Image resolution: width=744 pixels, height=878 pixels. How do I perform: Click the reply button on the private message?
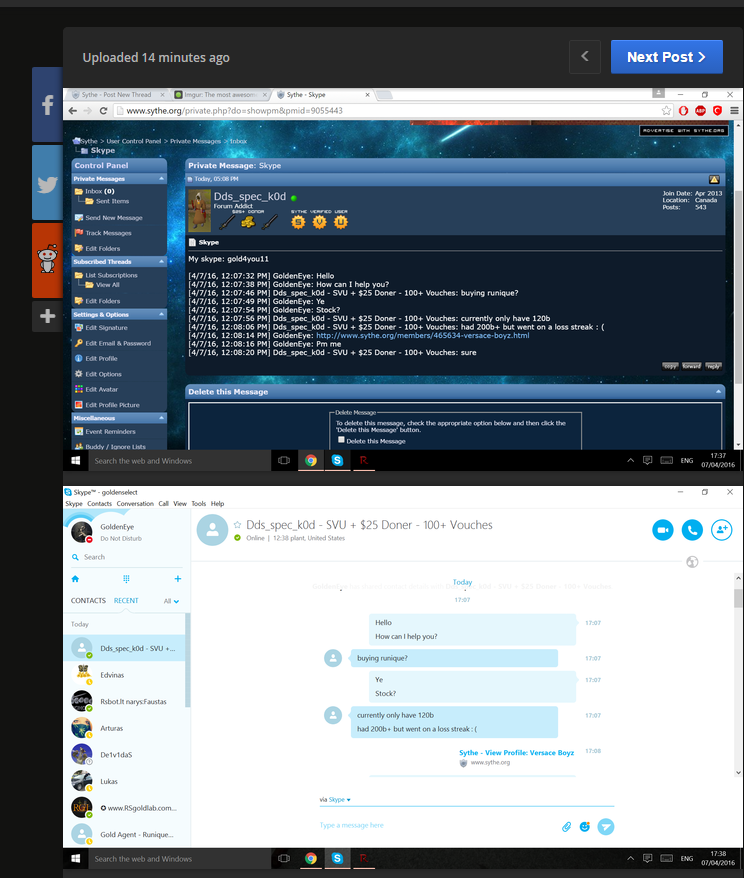click(713, 366)
